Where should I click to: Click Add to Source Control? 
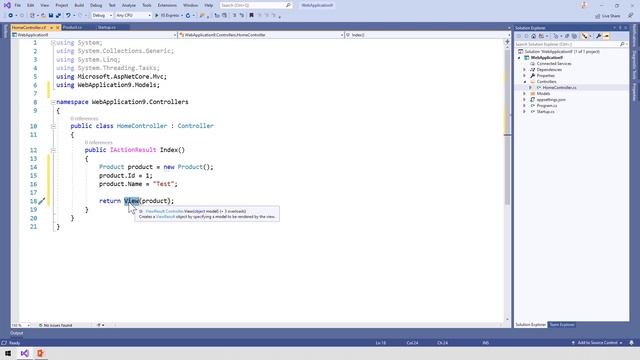597,343
